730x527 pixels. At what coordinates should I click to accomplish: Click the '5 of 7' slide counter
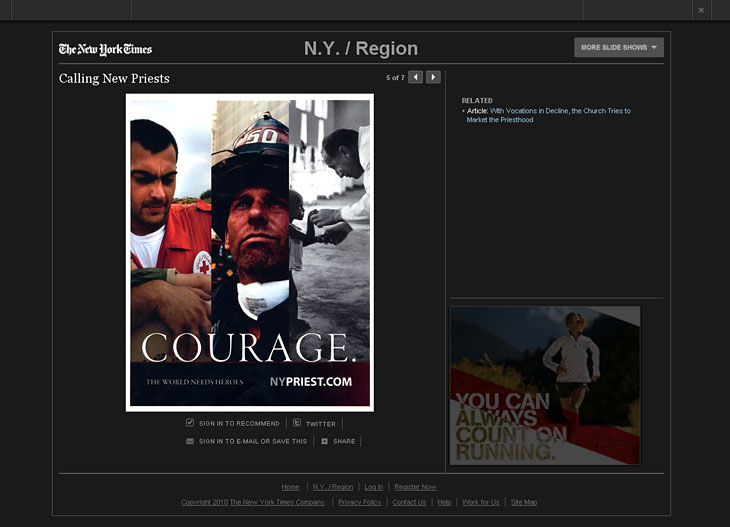[x=395, y=78]
